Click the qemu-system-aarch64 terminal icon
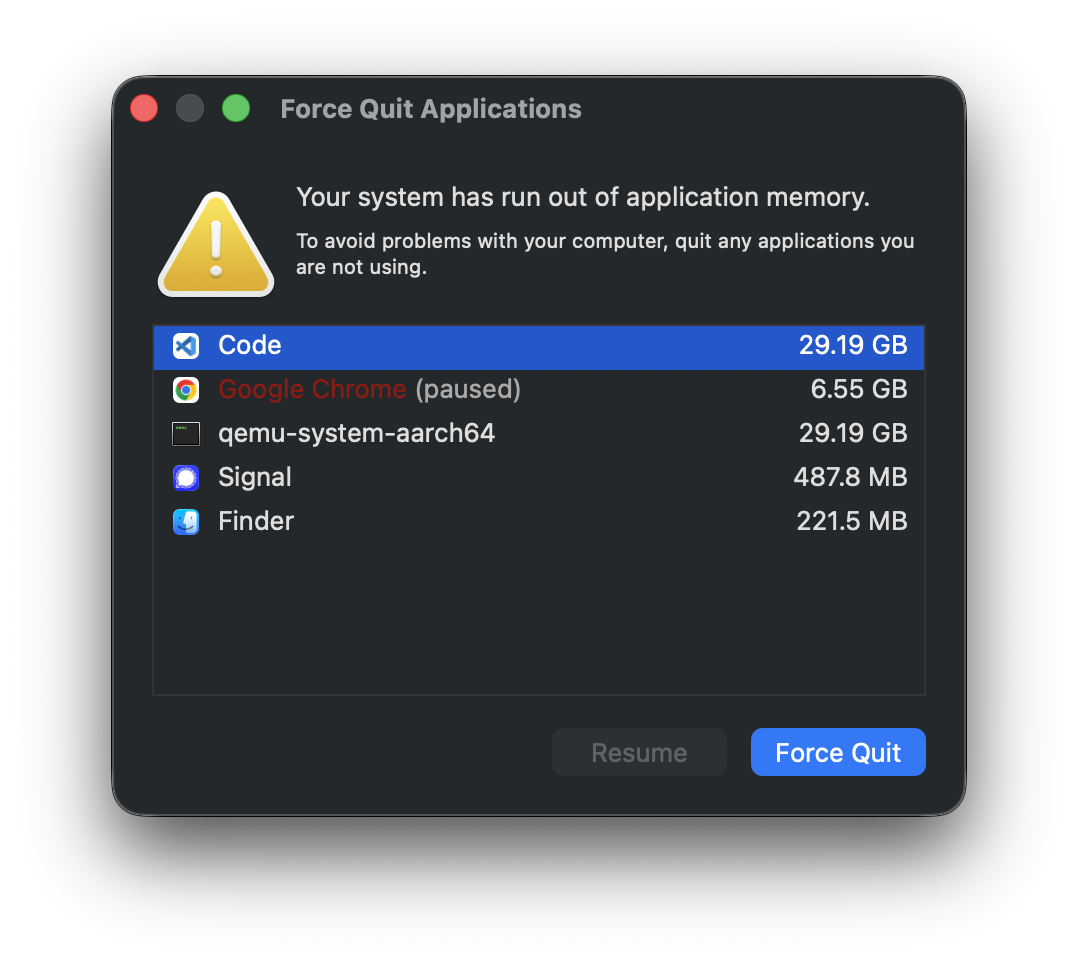1078x964 pixels. pos(186,434)
